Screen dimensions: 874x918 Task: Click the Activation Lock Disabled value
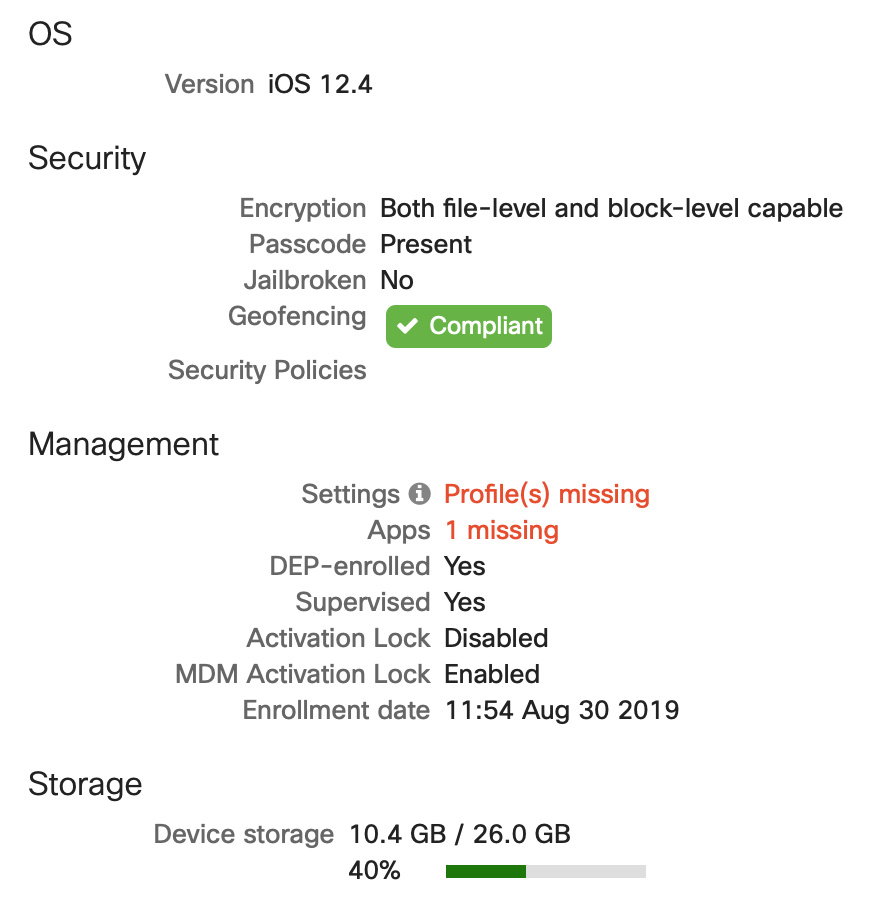tap(496, 638)
